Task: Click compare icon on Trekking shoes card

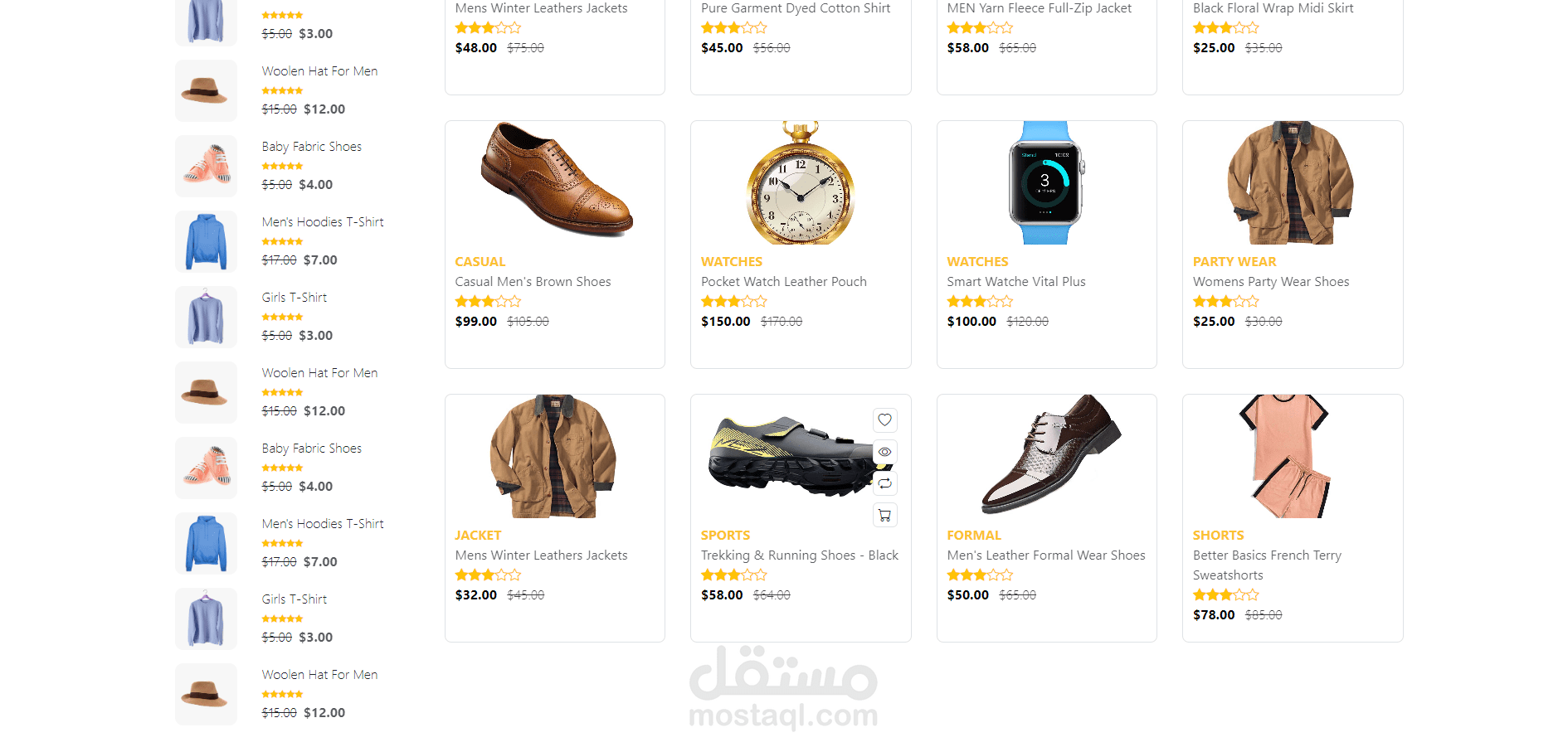Action: [x=885, y=483]
